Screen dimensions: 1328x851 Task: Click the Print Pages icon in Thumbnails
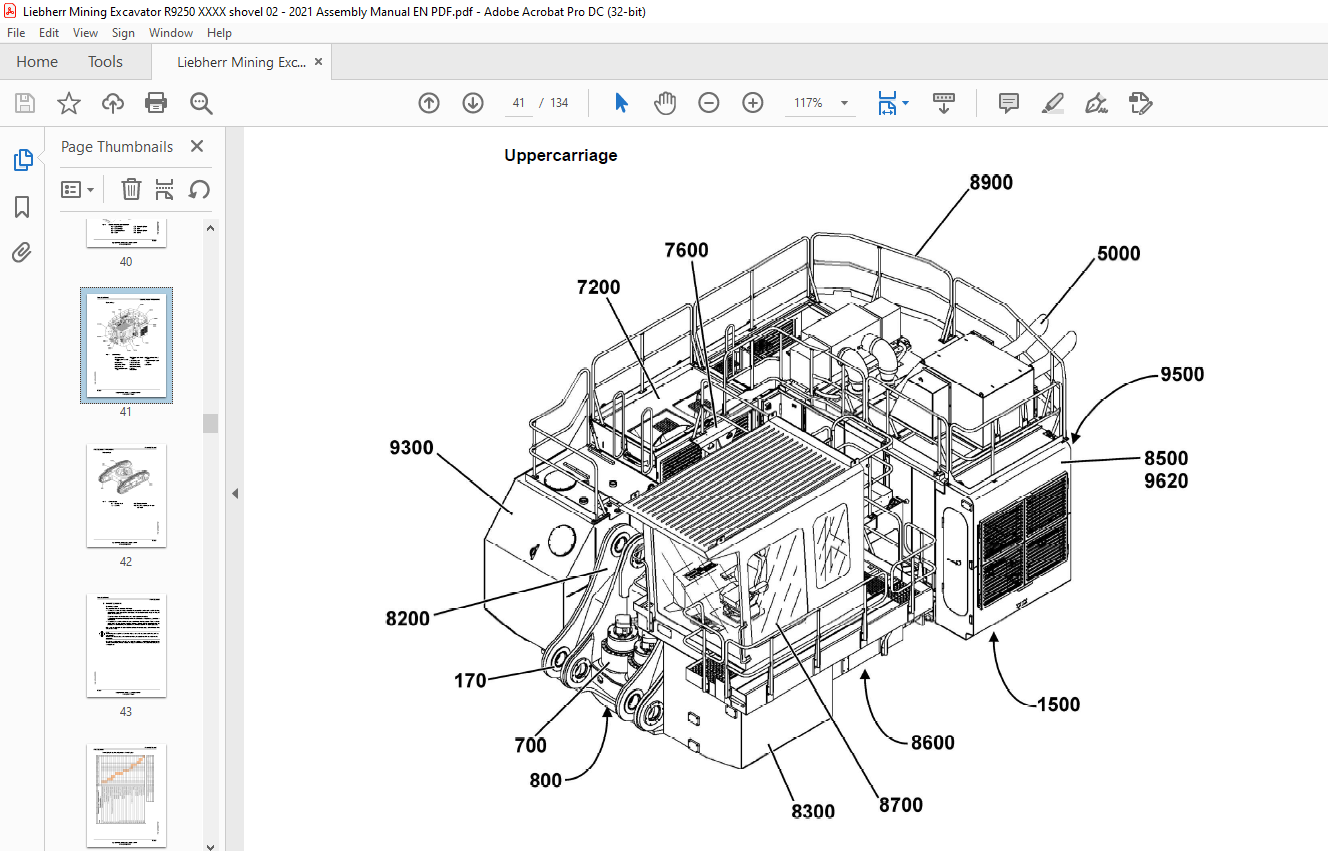click(165, 189)
